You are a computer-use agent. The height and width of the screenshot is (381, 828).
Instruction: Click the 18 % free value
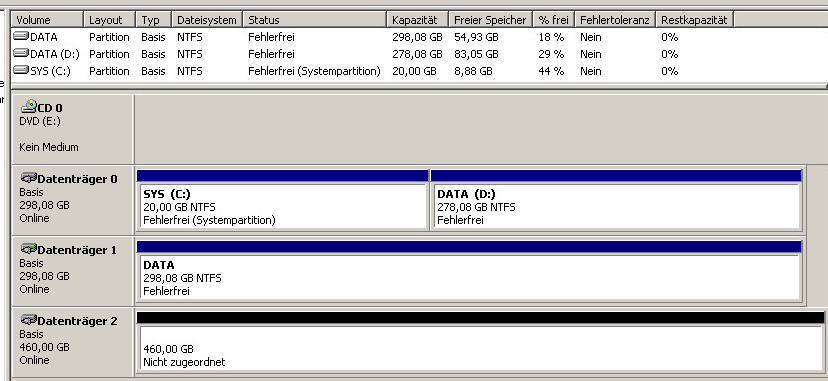(x=551, y=37)
